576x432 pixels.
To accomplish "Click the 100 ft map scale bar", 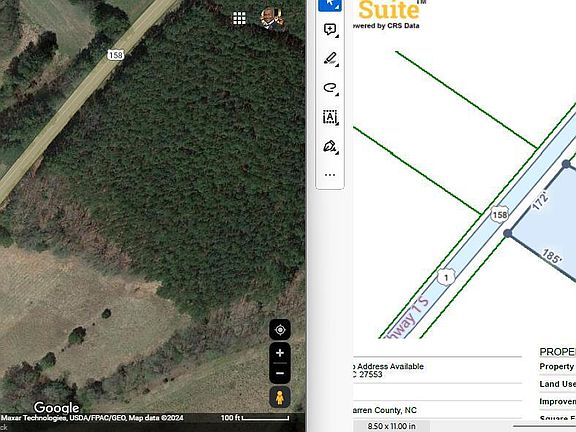I will [x=255, y=418].
